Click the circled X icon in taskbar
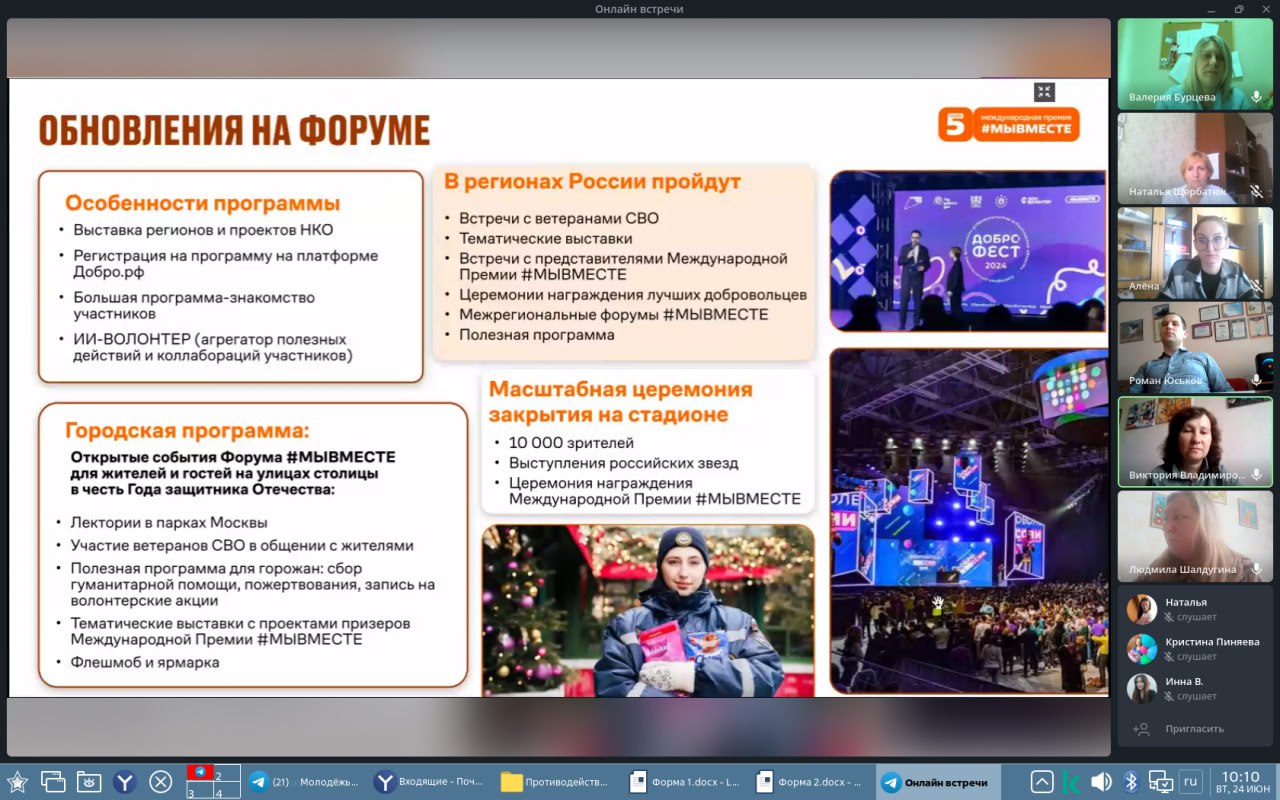Screen dimensions: 1280x800 point(160,782)
